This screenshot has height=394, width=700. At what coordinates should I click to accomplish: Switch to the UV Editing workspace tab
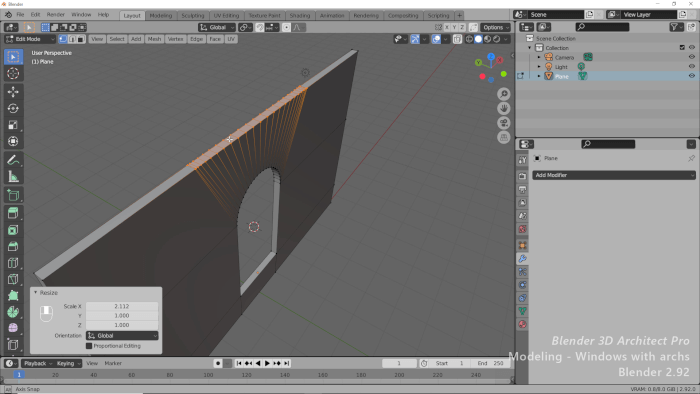(x=226, y=15)
